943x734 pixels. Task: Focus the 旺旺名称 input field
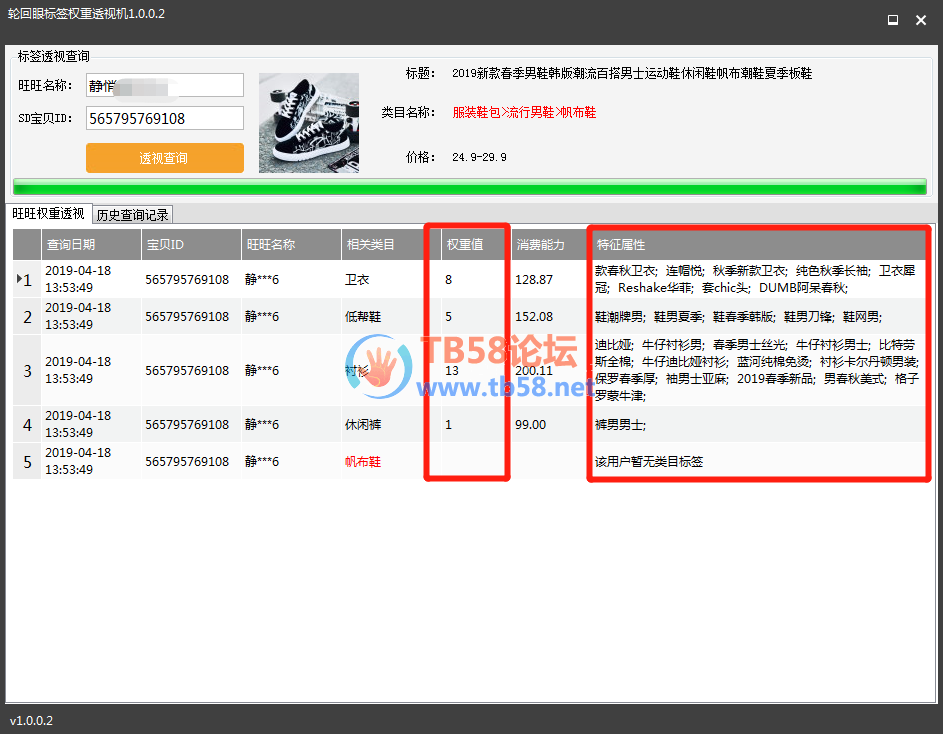tap(164, 85)
